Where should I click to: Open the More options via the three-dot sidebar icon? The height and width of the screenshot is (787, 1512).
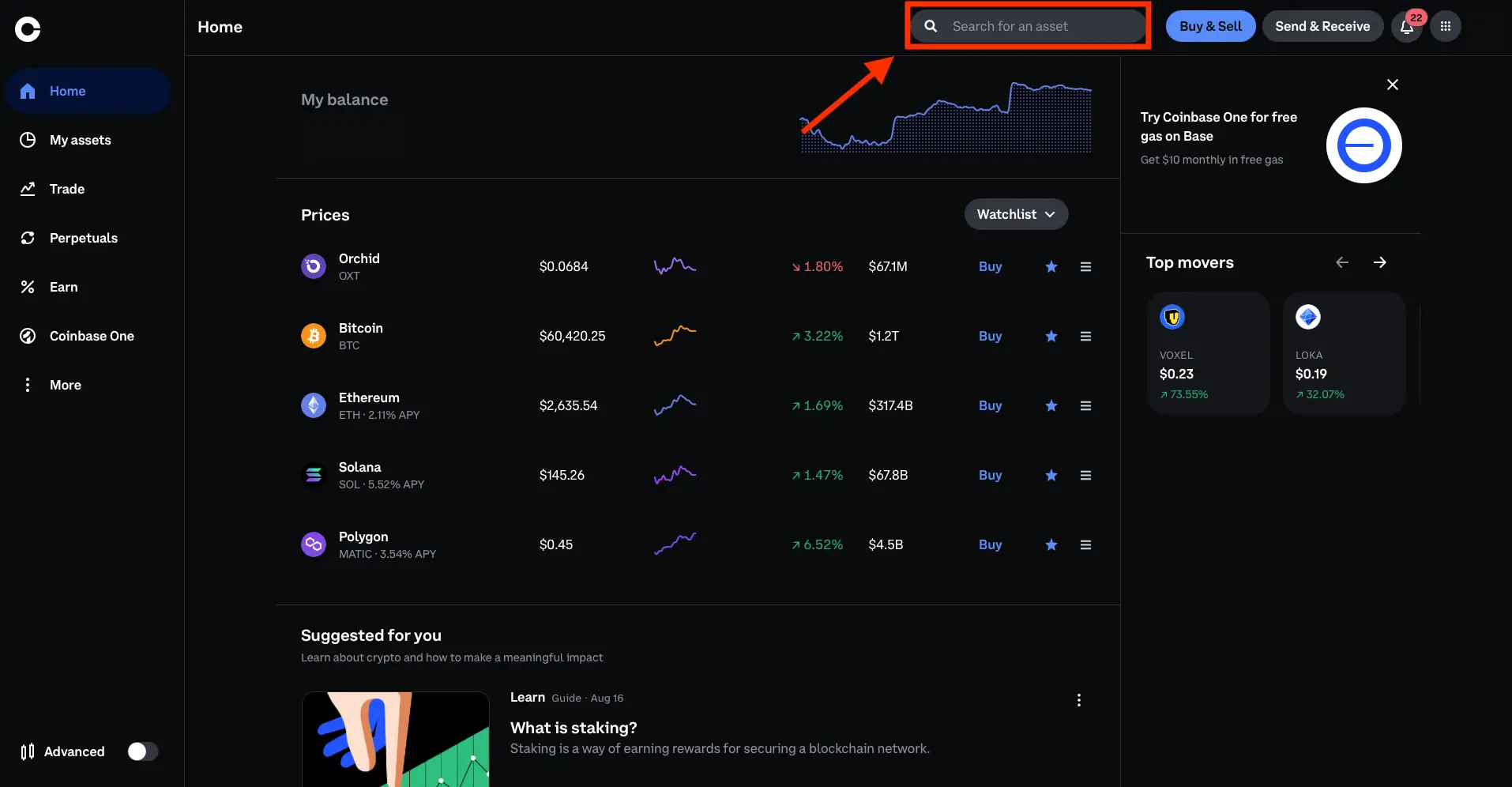(28, 385)
